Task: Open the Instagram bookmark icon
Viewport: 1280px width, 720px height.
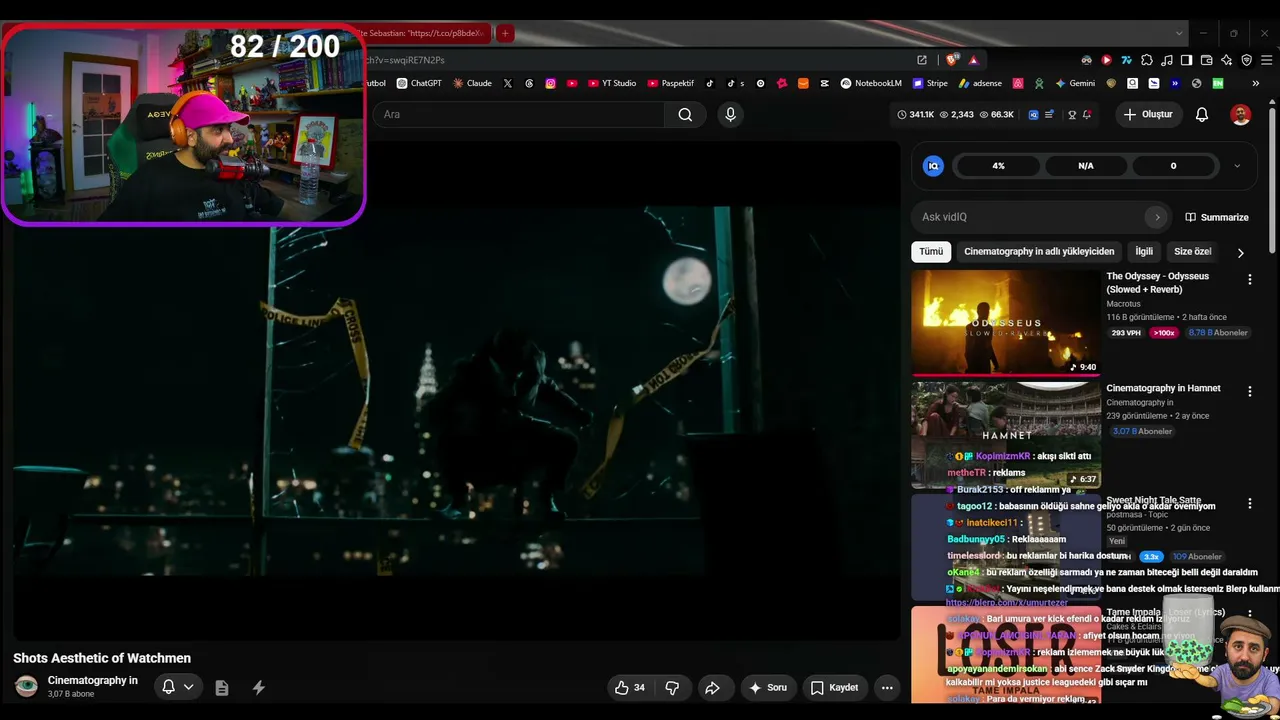Action: 550,83
